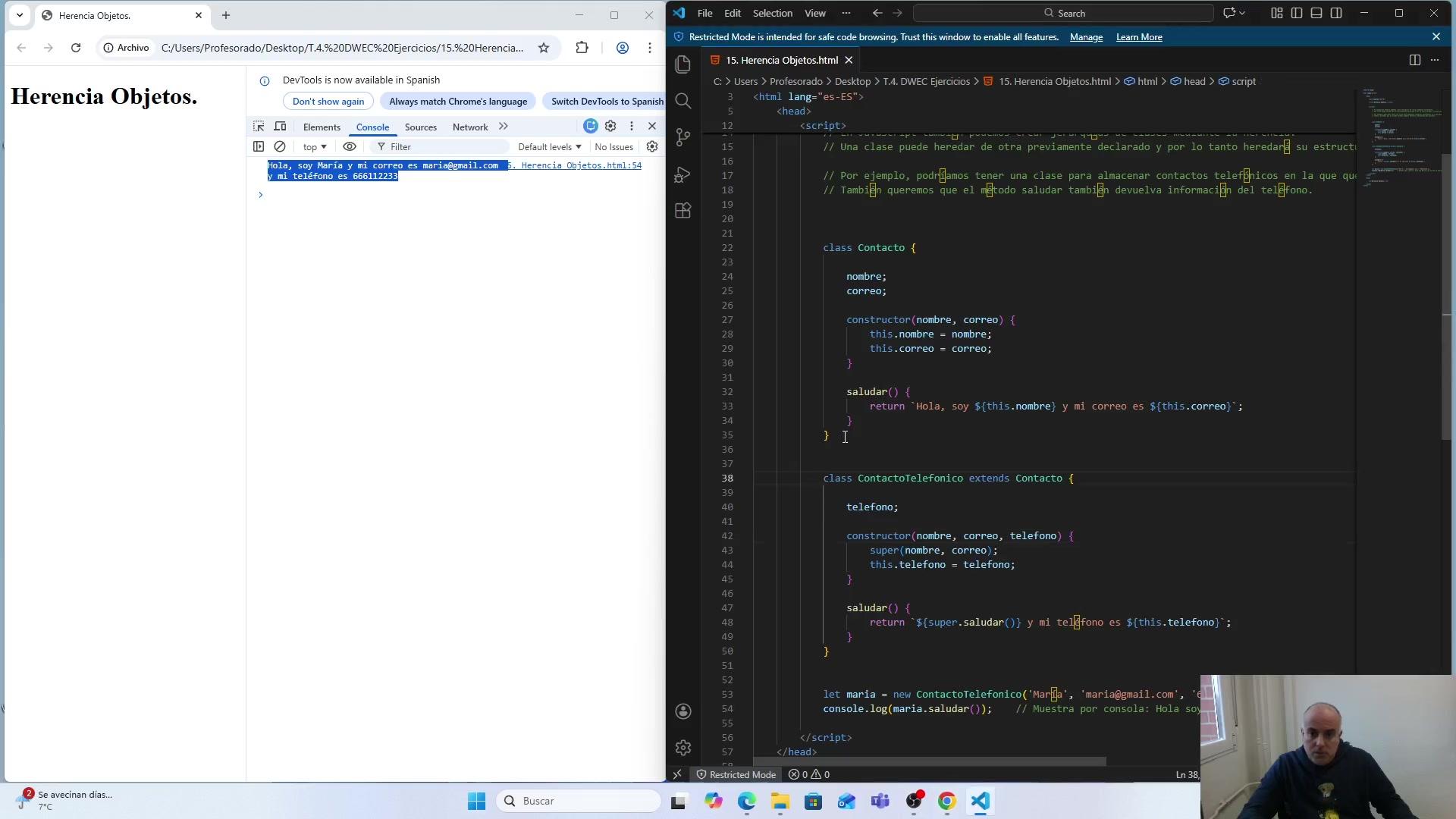Open the Chrome three-dot menu
The width and height of the screenshot is (1456, 819).
(650, 48)
